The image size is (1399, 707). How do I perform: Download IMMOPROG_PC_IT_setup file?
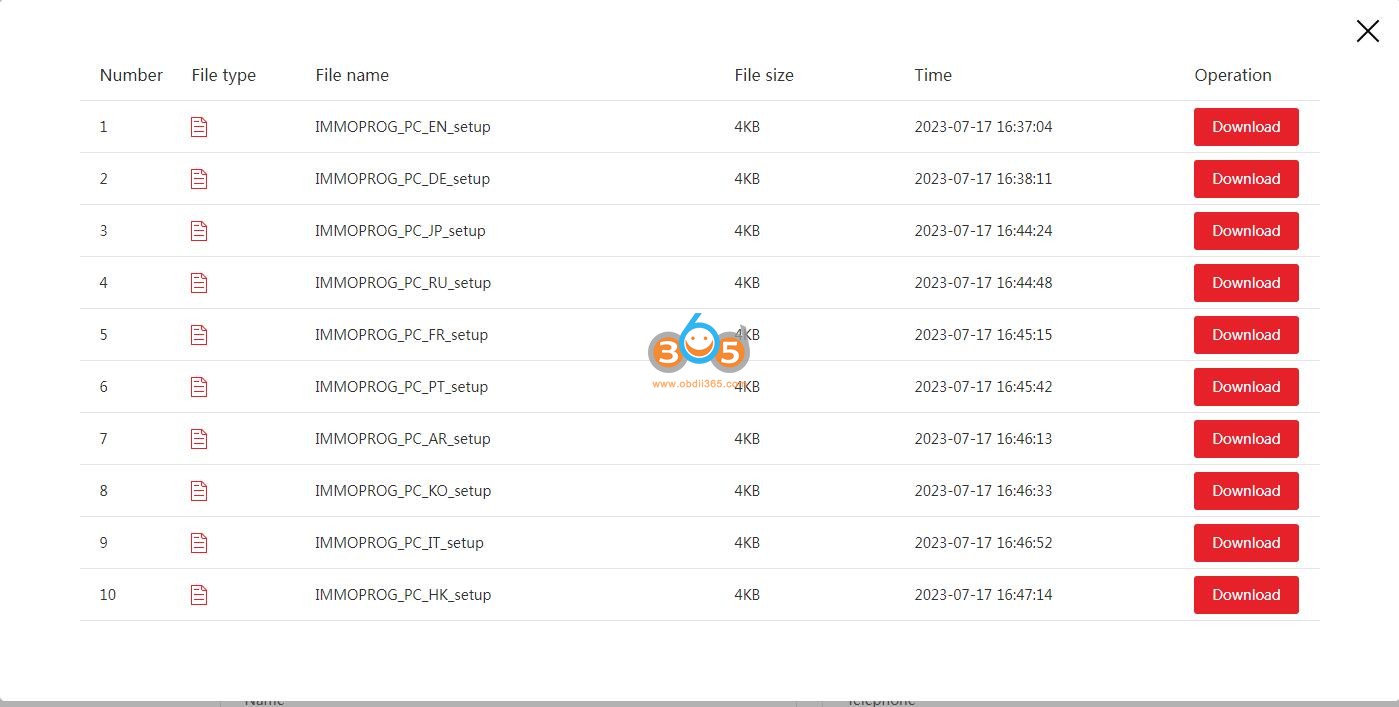click(x=1246, y=543)
